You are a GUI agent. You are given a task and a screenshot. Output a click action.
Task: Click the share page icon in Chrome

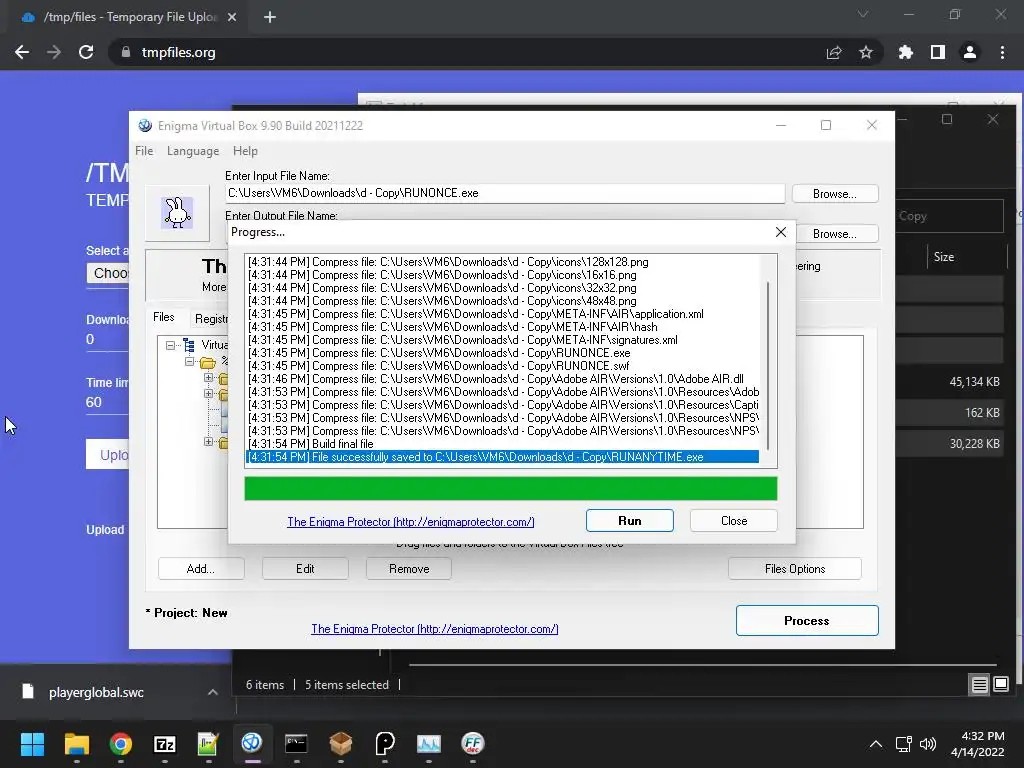tap(834, 52)
